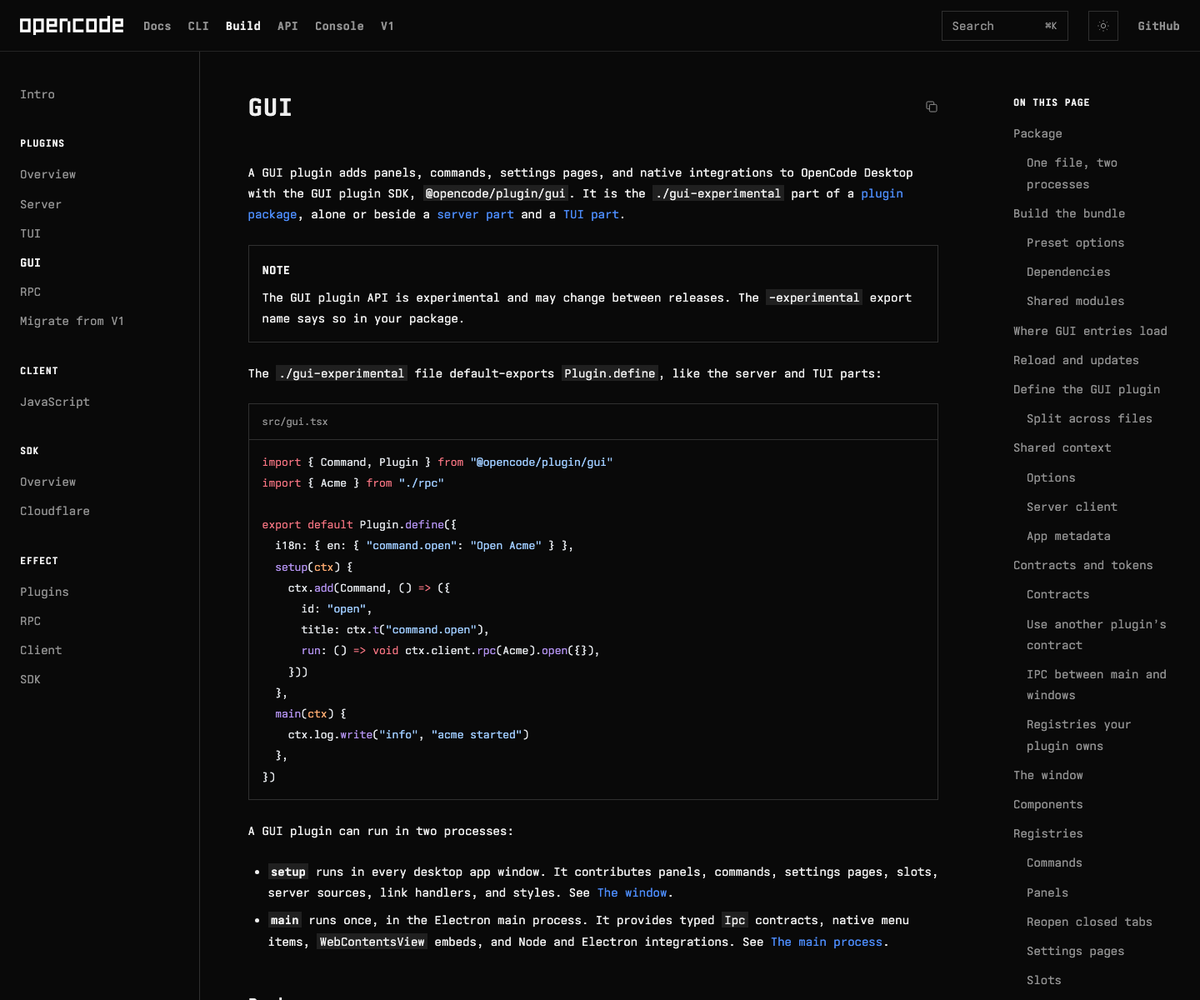This screenshot has width=1200, height=1000.
Task: Select the Cloudflare SDK page
Action: pos(55,511)
